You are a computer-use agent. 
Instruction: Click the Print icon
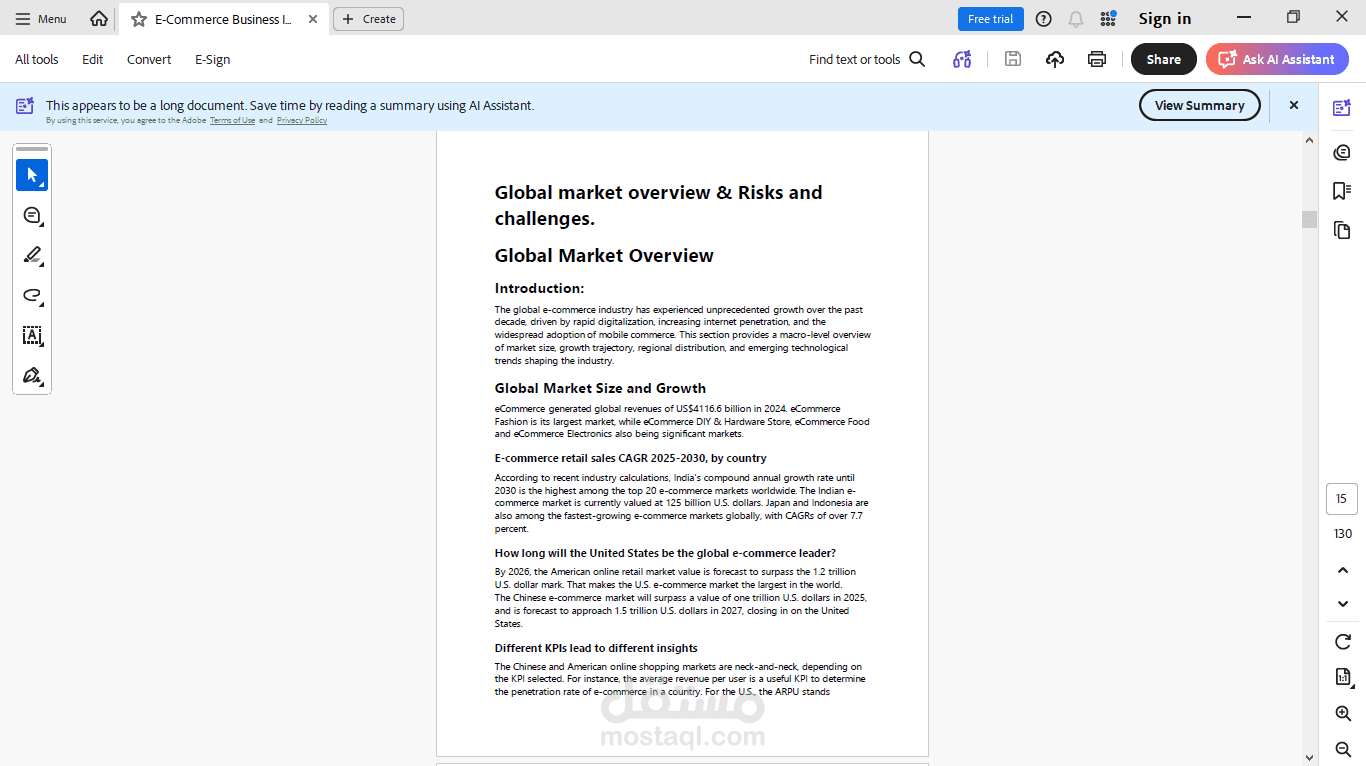point(1097,59)
